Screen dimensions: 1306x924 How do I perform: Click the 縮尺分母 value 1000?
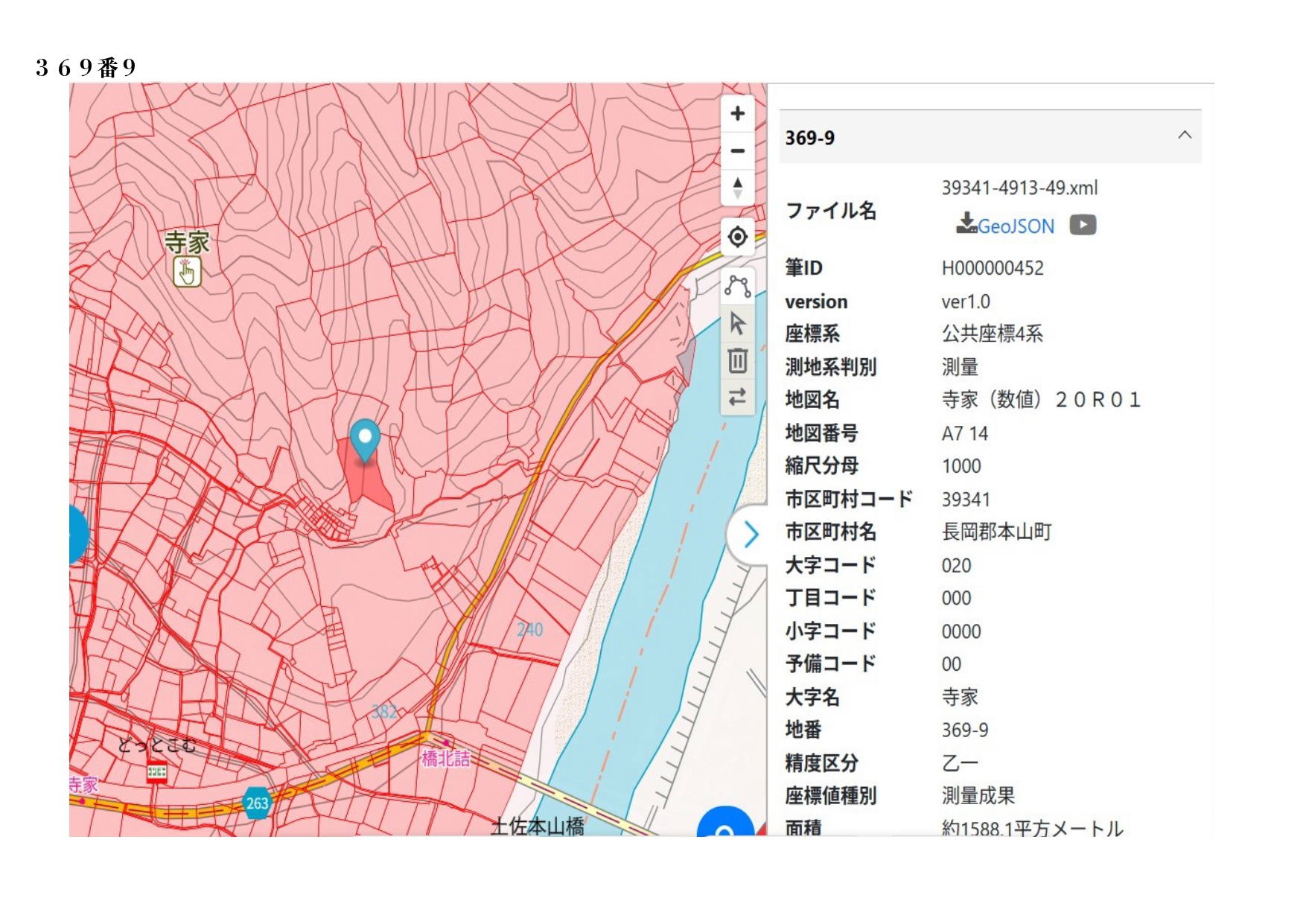click(961, 466)
